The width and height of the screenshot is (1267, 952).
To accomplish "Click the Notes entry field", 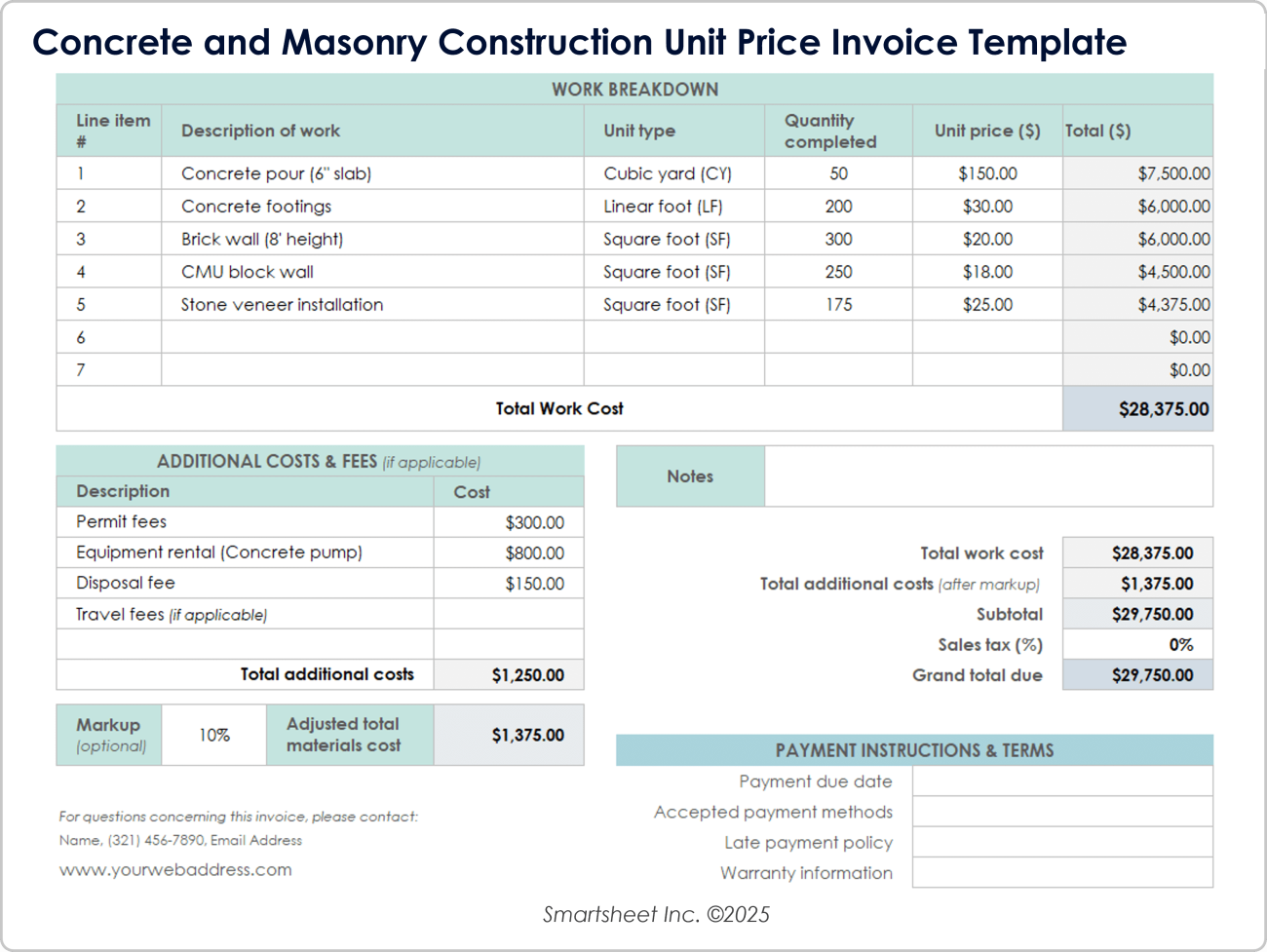I will 988,476.
